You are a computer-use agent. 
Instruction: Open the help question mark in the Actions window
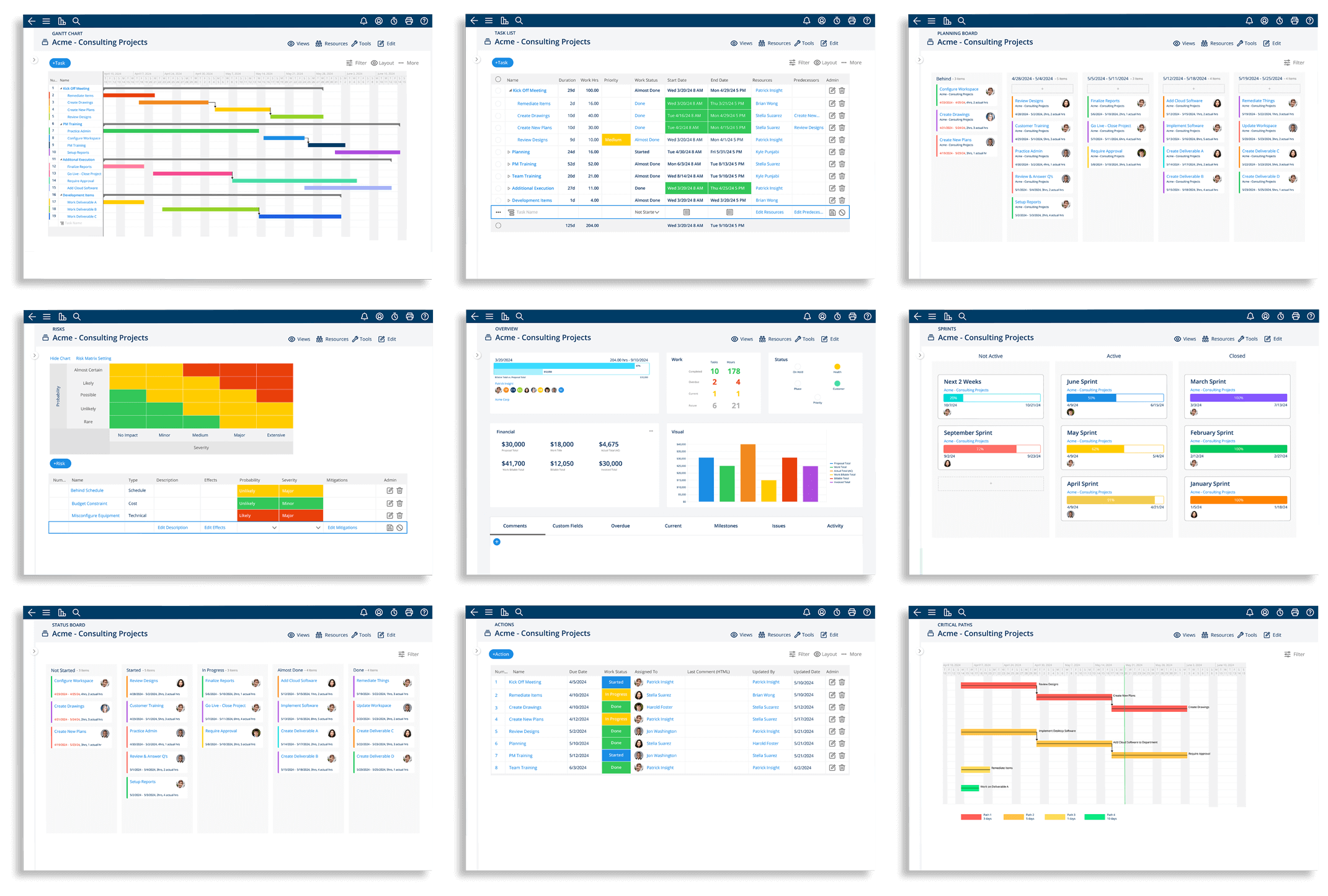867,612
